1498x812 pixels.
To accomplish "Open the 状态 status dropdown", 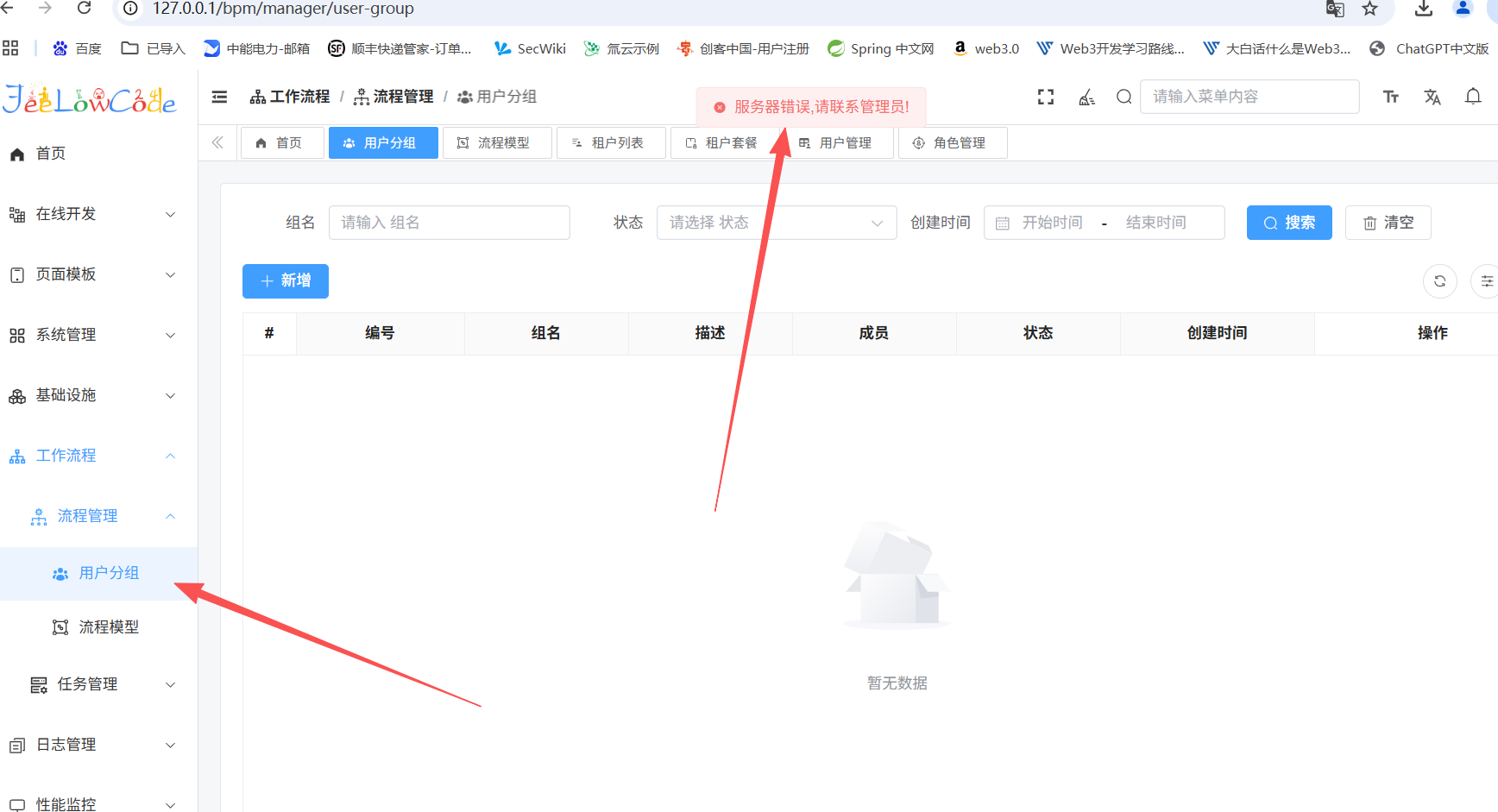I will click(x=776, y=223).
